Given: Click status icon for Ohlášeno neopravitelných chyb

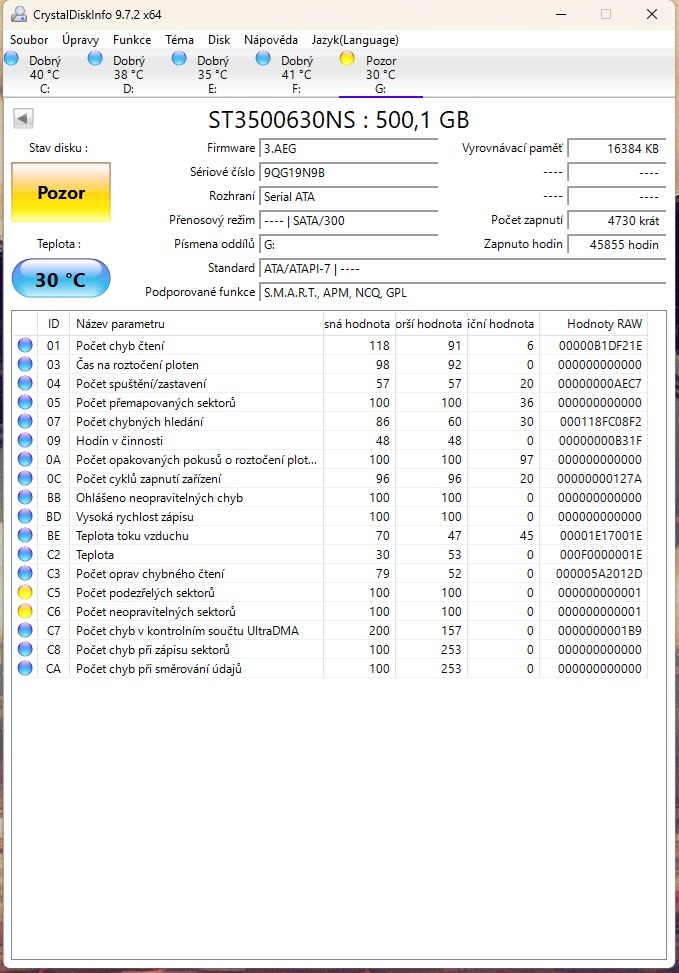Looking at the screenshot, I should point(25,498).
